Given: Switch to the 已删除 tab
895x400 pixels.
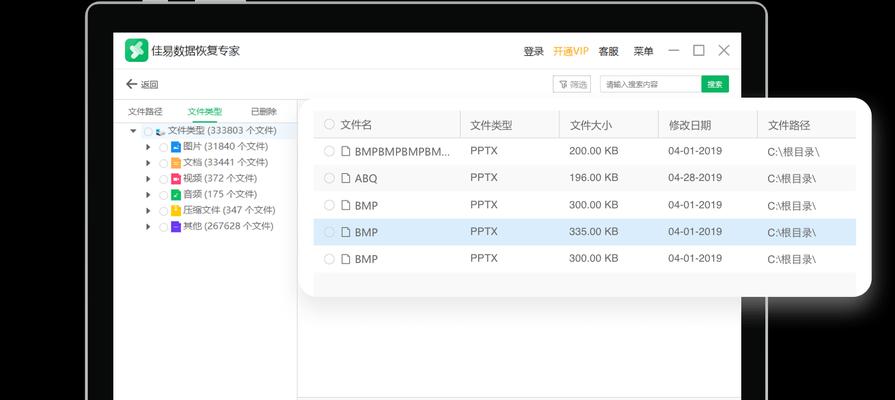Looking at the screenshot, I should [264, 112].
